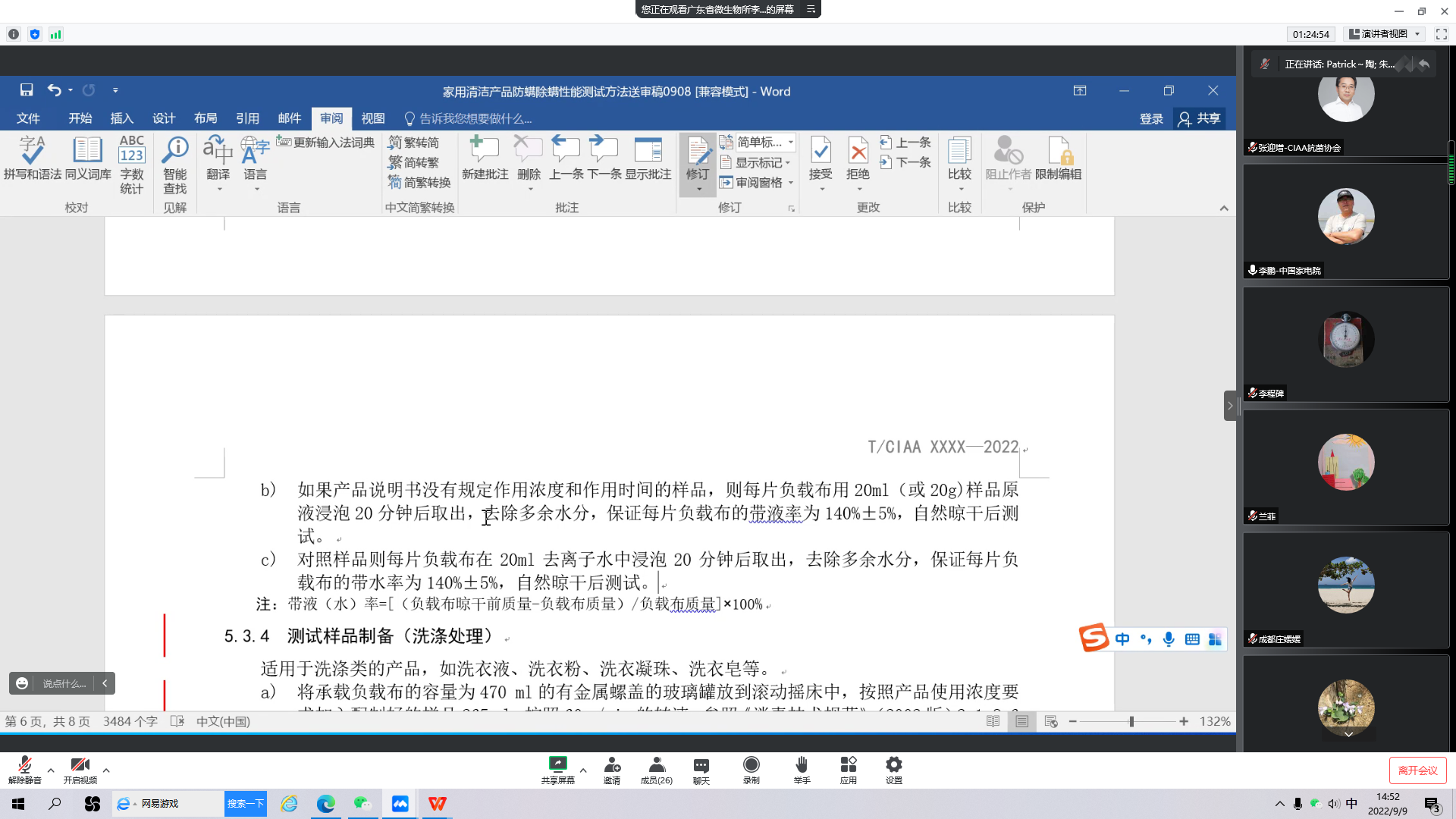1456x819 pixels.
Task: Switch to Web Layout view
Action: coord(1050,721)
